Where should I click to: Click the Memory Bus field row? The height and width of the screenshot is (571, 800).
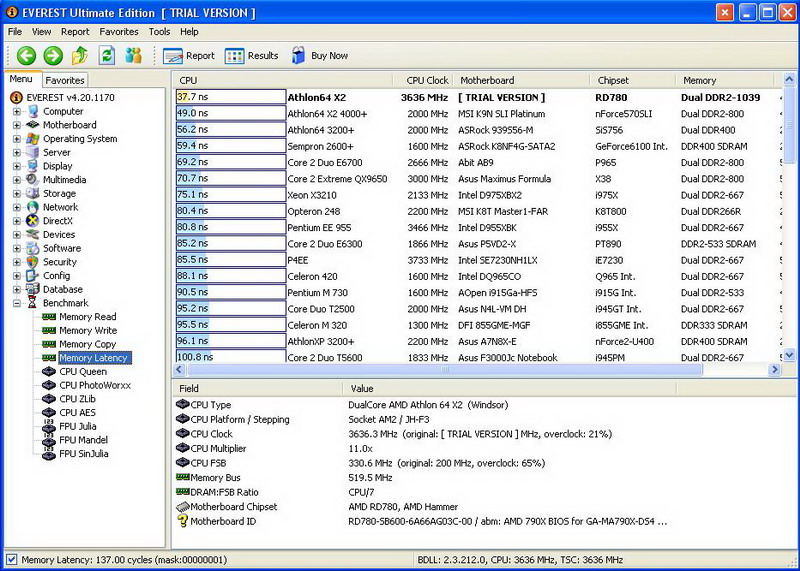pyautogui.click(x=482, y=478)
